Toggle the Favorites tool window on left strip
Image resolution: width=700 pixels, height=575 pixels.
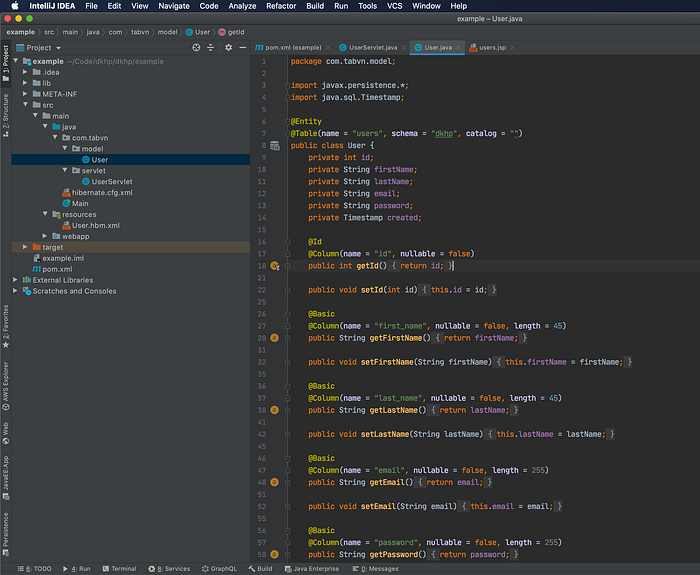(5, 325)
